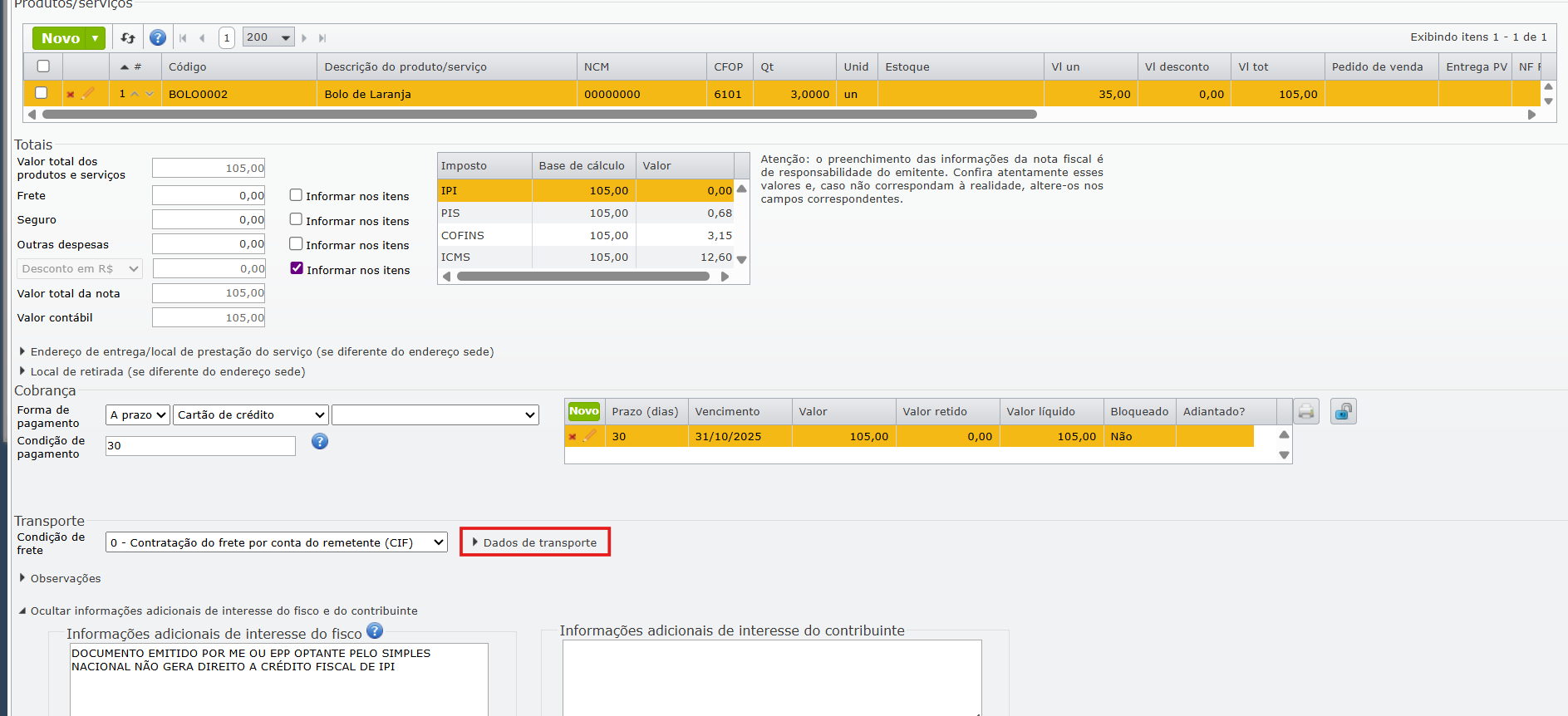Add new installment with Cobrança Novo button
This screenshot has width=1568, height=716.
pos(583,411)
